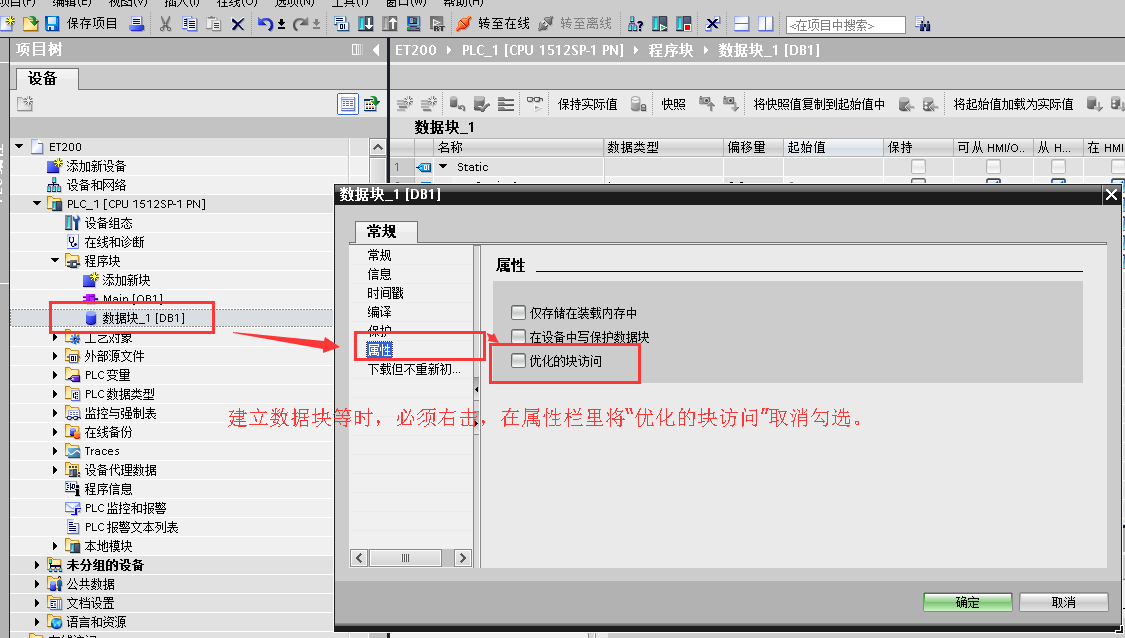Select the Cut scissors icon
Viewport: 1125px width, 638px height.
[x=165, y=27]
